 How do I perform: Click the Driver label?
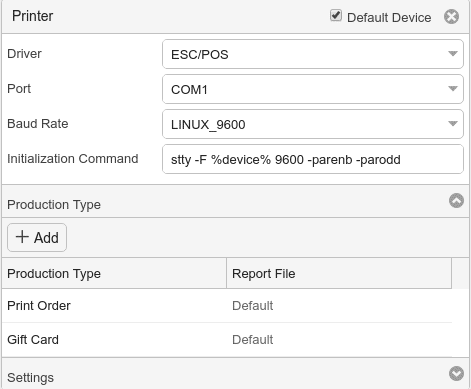coord(24,54)
